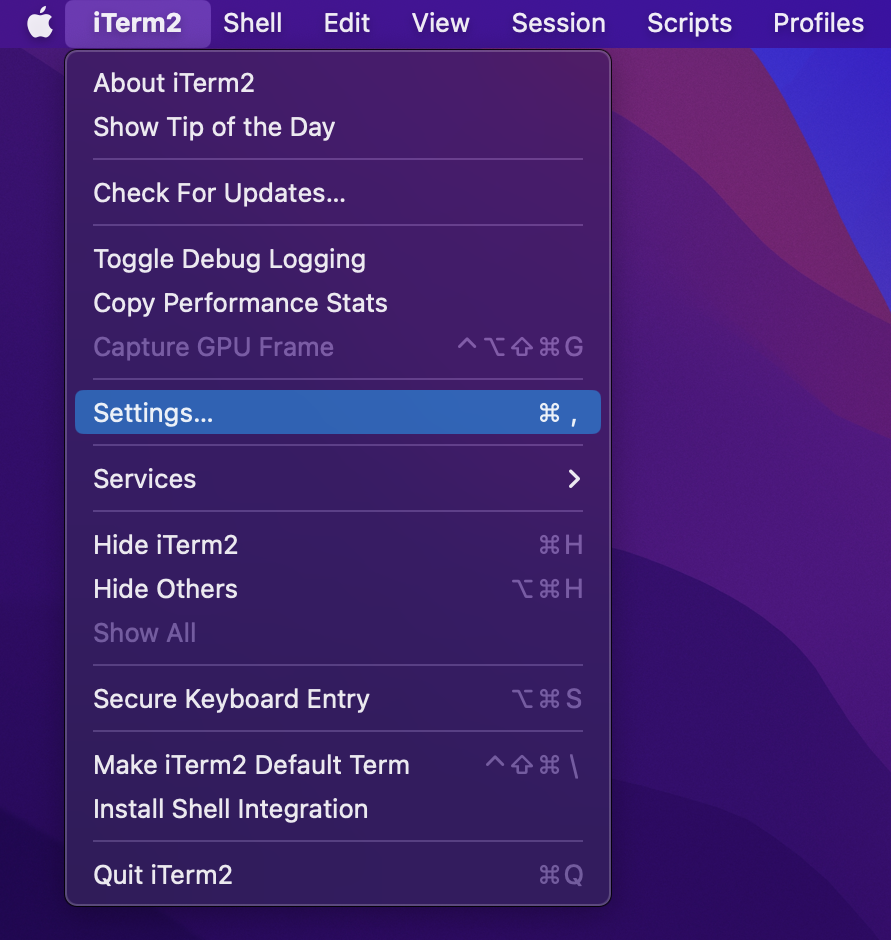Select Show Tip of the Day

pyautogui.click(x=338, y=127)
